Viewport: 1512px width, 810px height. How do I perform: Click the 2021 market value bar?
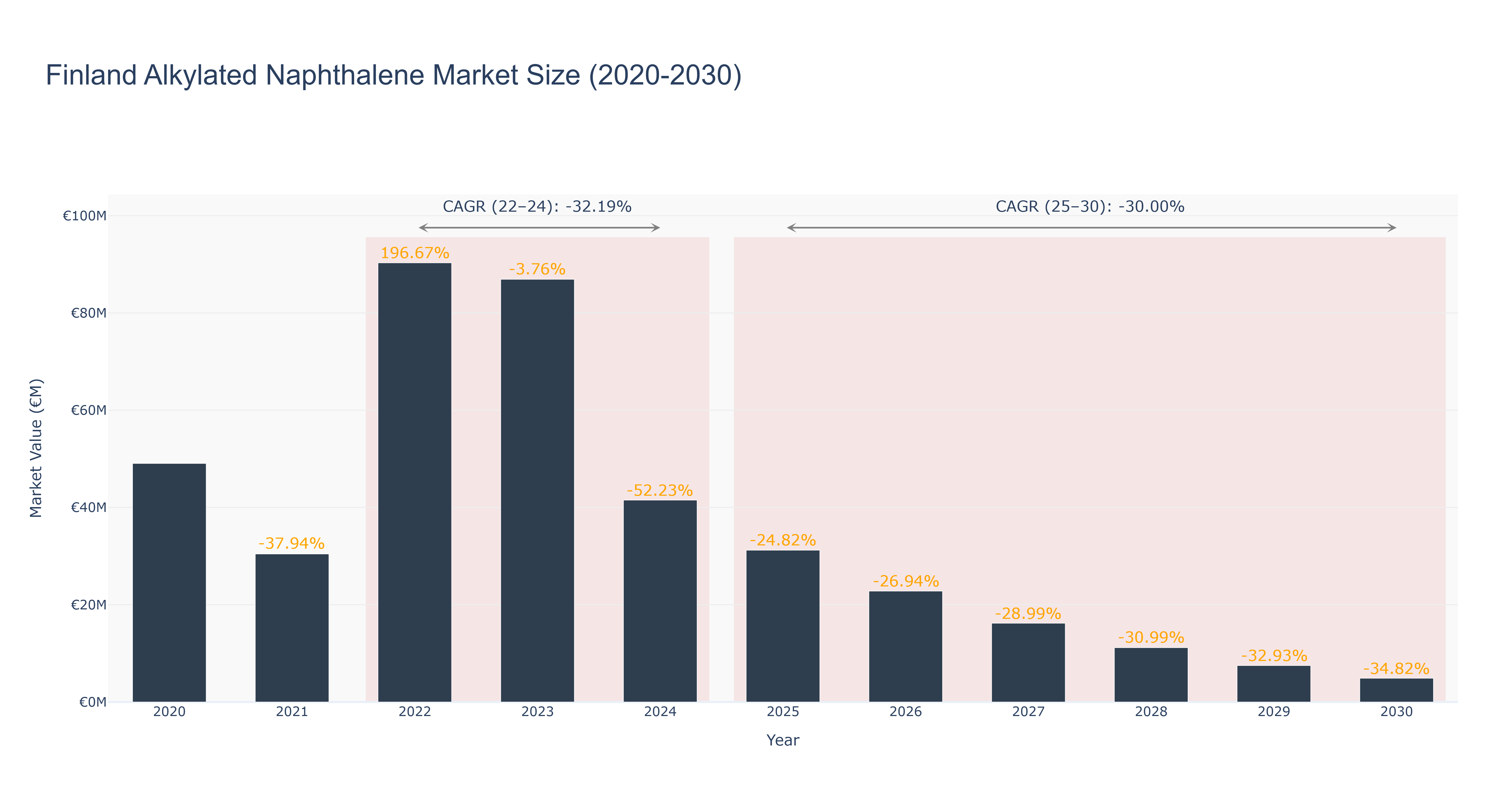coord(292,627)
